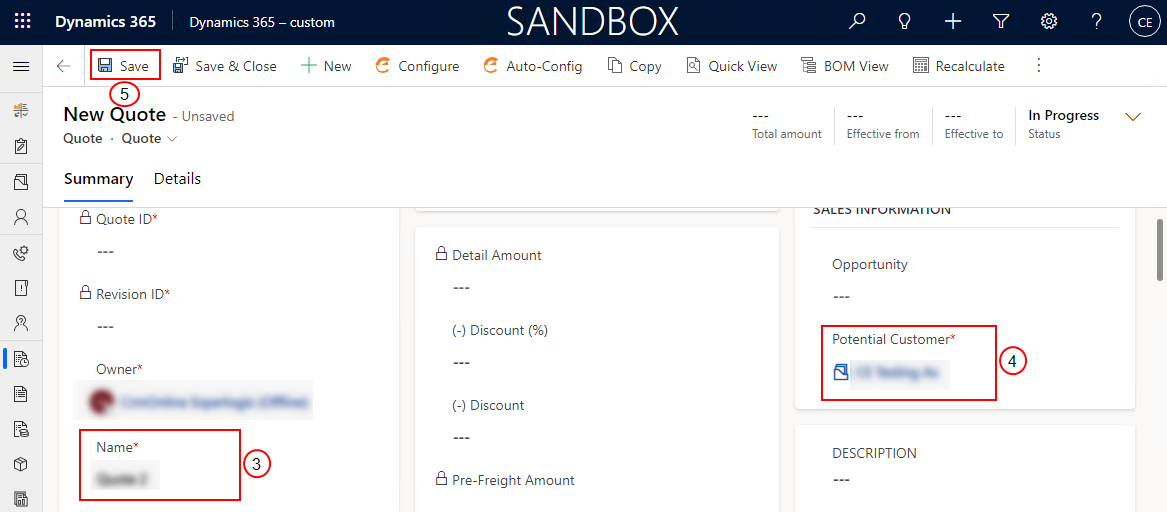Copy the quote using Copy command
This screenshot has width=1167, height=512.
(634, 66)
